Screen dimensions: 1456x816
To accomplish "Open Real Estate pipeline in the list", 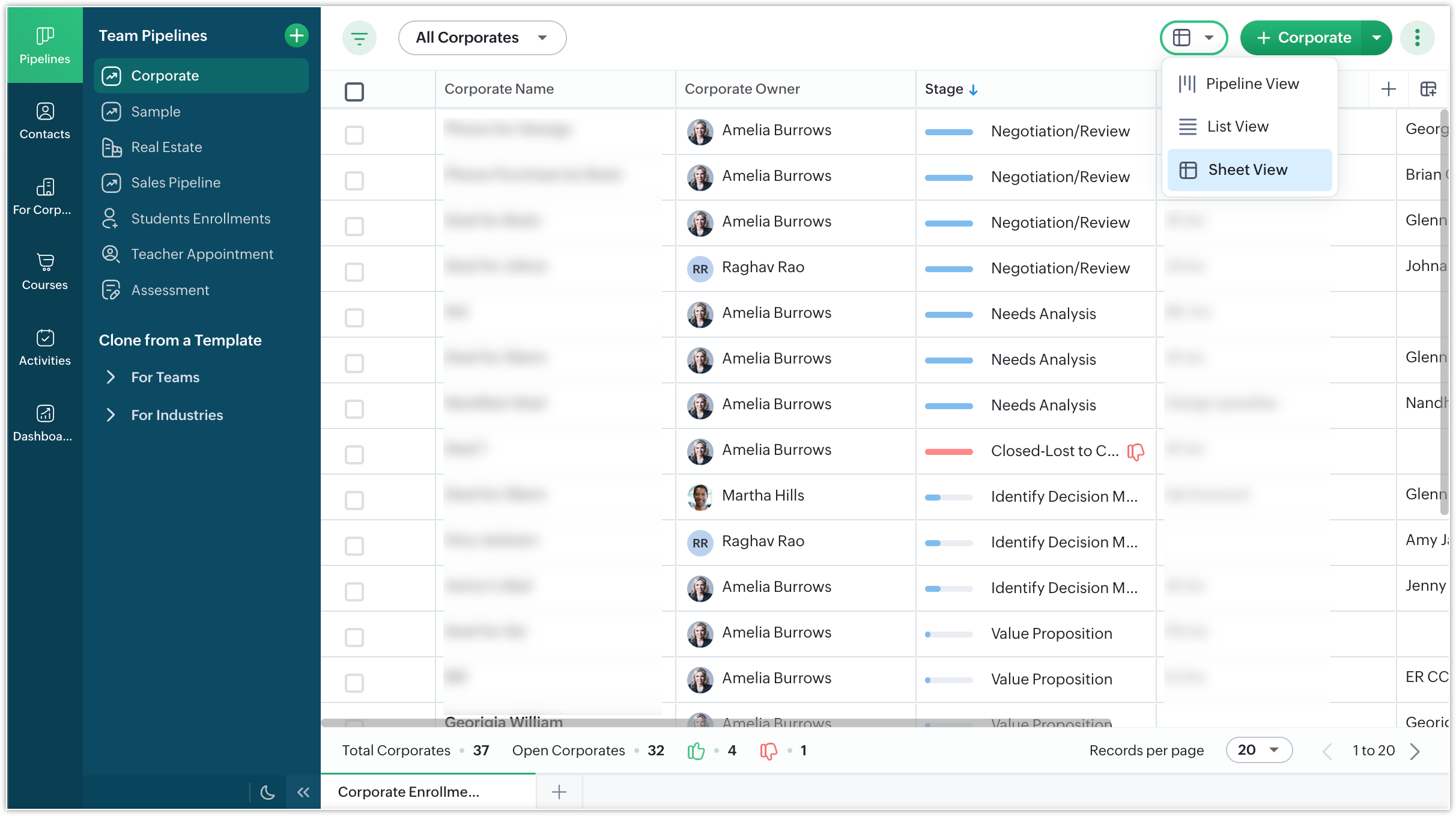I will 166,147.
